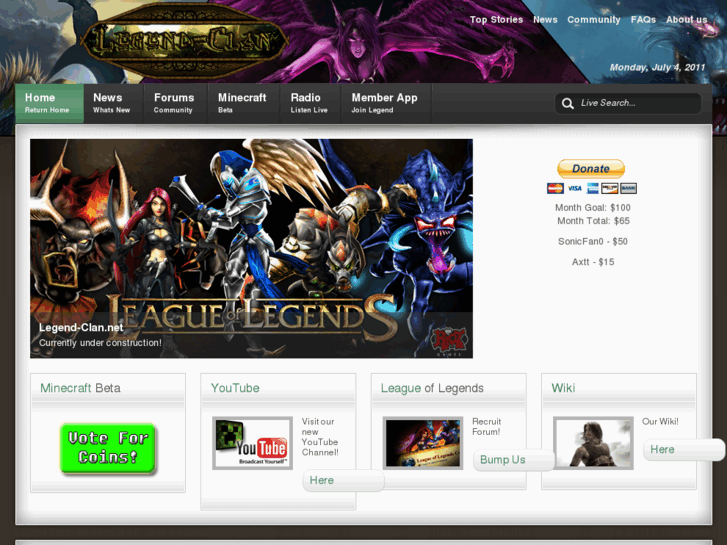Click the Minecraft Beta section heading
Screen dimensions: 727x545
pos(80,388)
